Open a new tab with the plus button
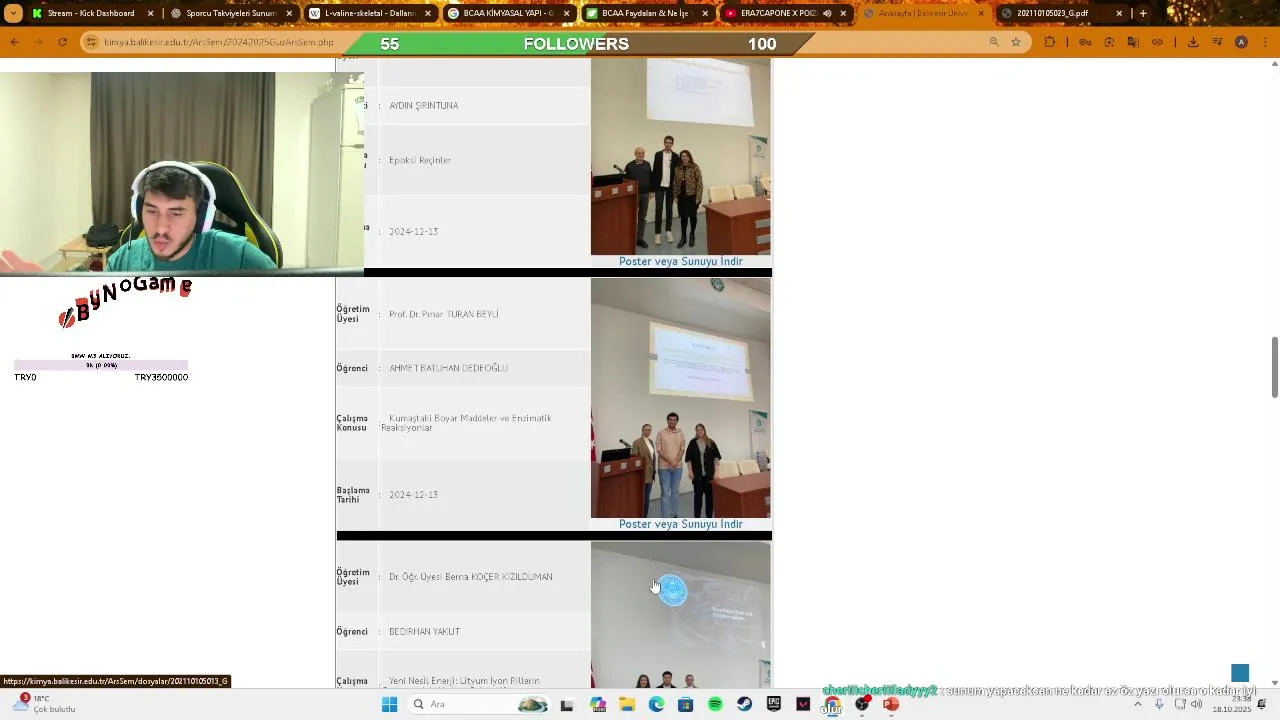 click(1143, 13)
